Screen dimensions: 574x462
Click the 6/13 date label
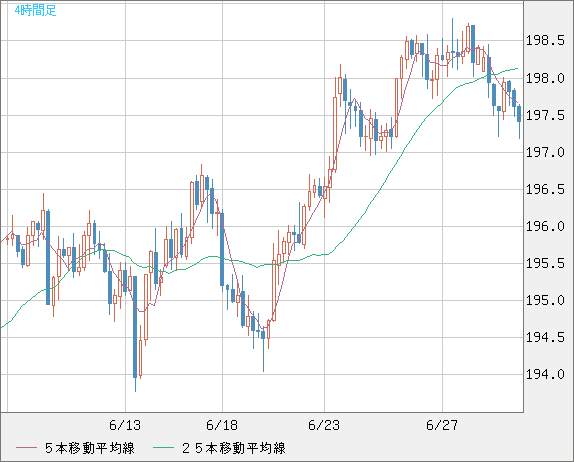(125, 425)
